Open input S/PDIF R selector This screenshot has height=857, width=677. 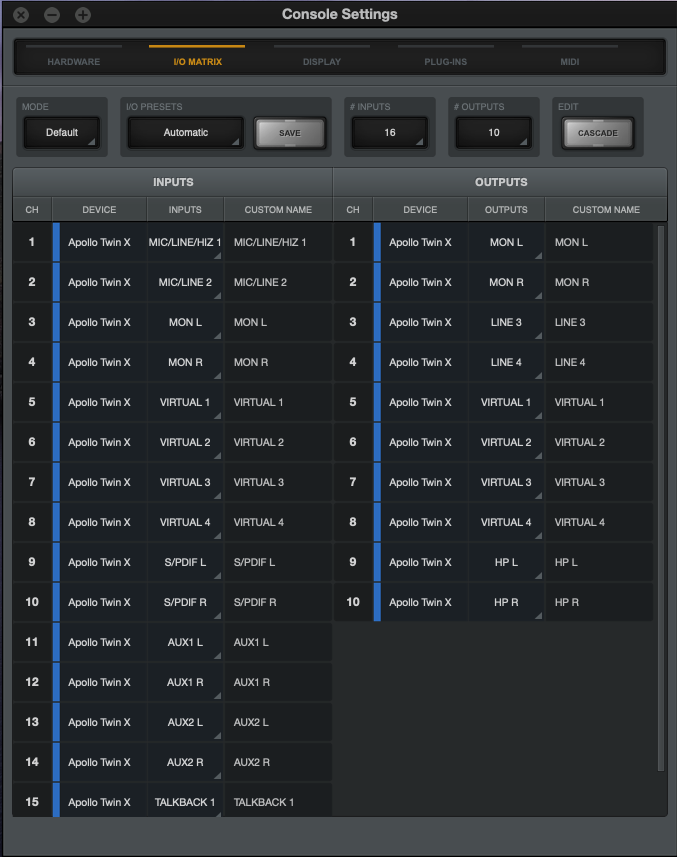tap(185, 602)
